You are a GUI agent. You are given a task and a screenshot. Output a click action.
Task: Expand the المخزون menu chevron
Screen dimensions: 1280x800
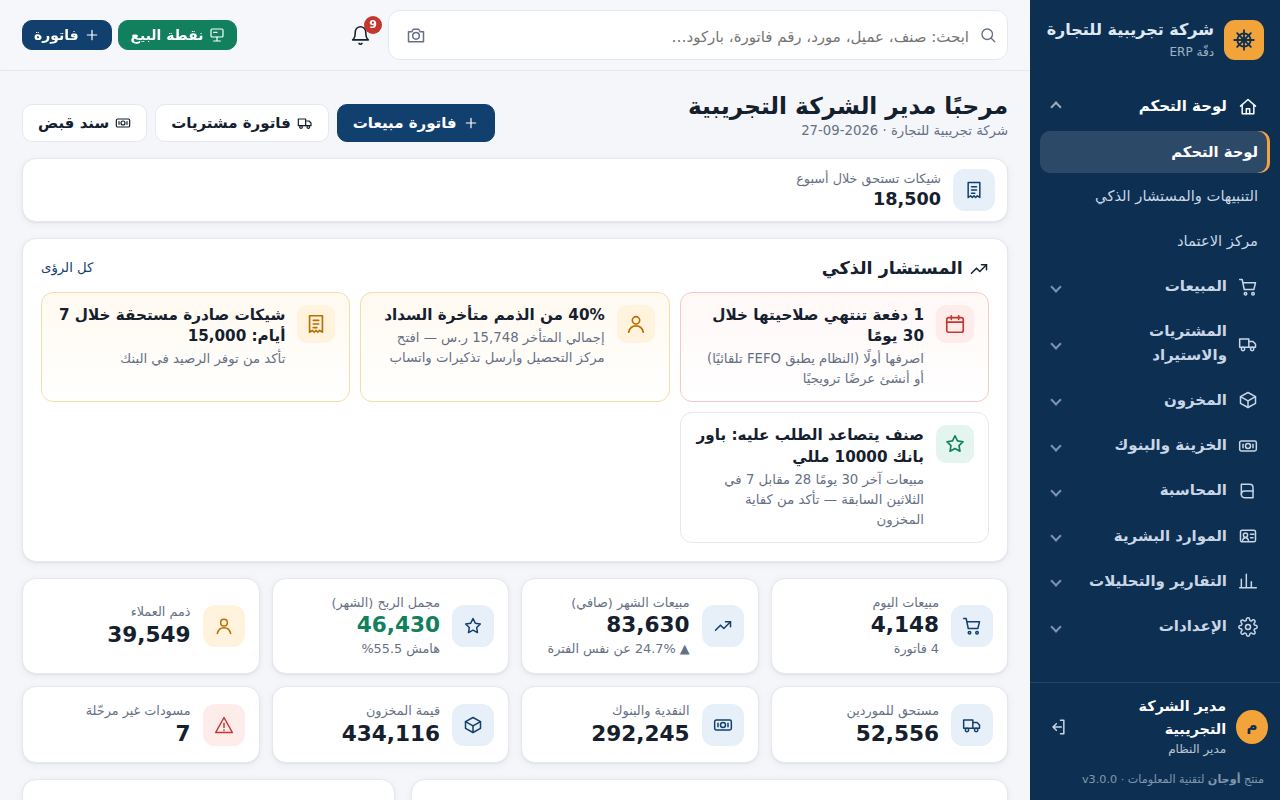click(x=1055, y=401)
